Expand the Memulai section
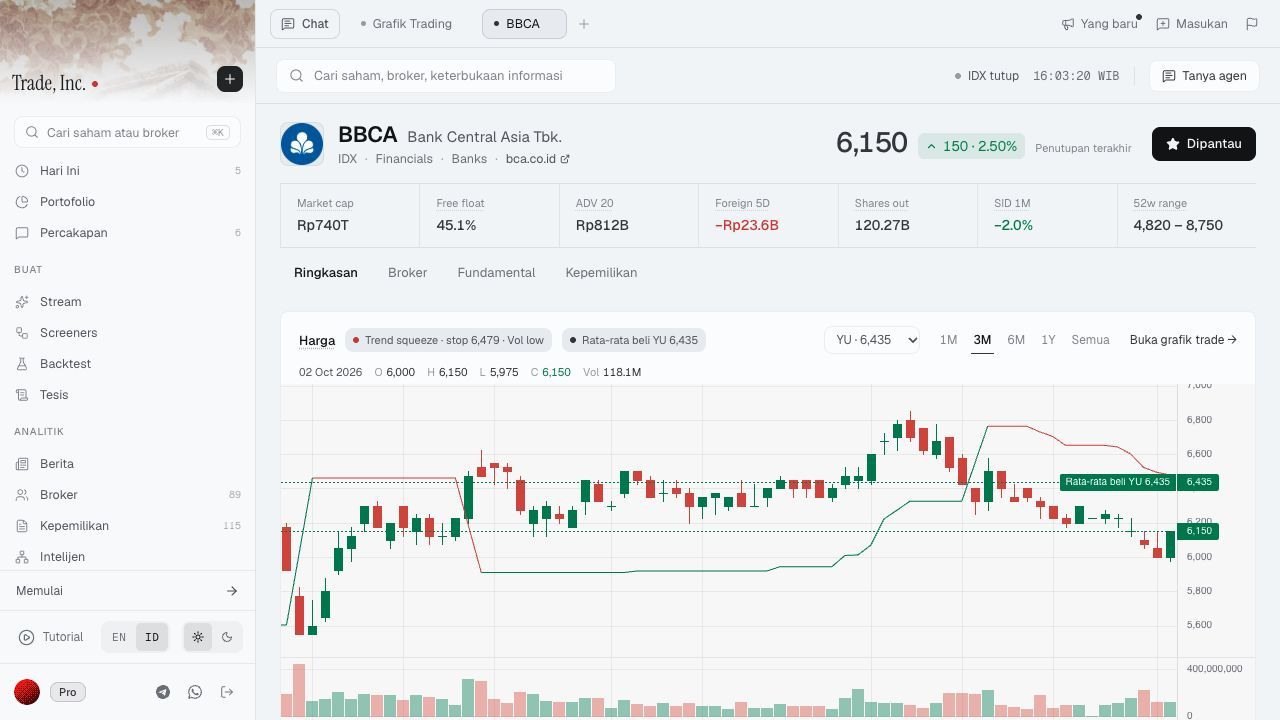 (x=127, y=591)
